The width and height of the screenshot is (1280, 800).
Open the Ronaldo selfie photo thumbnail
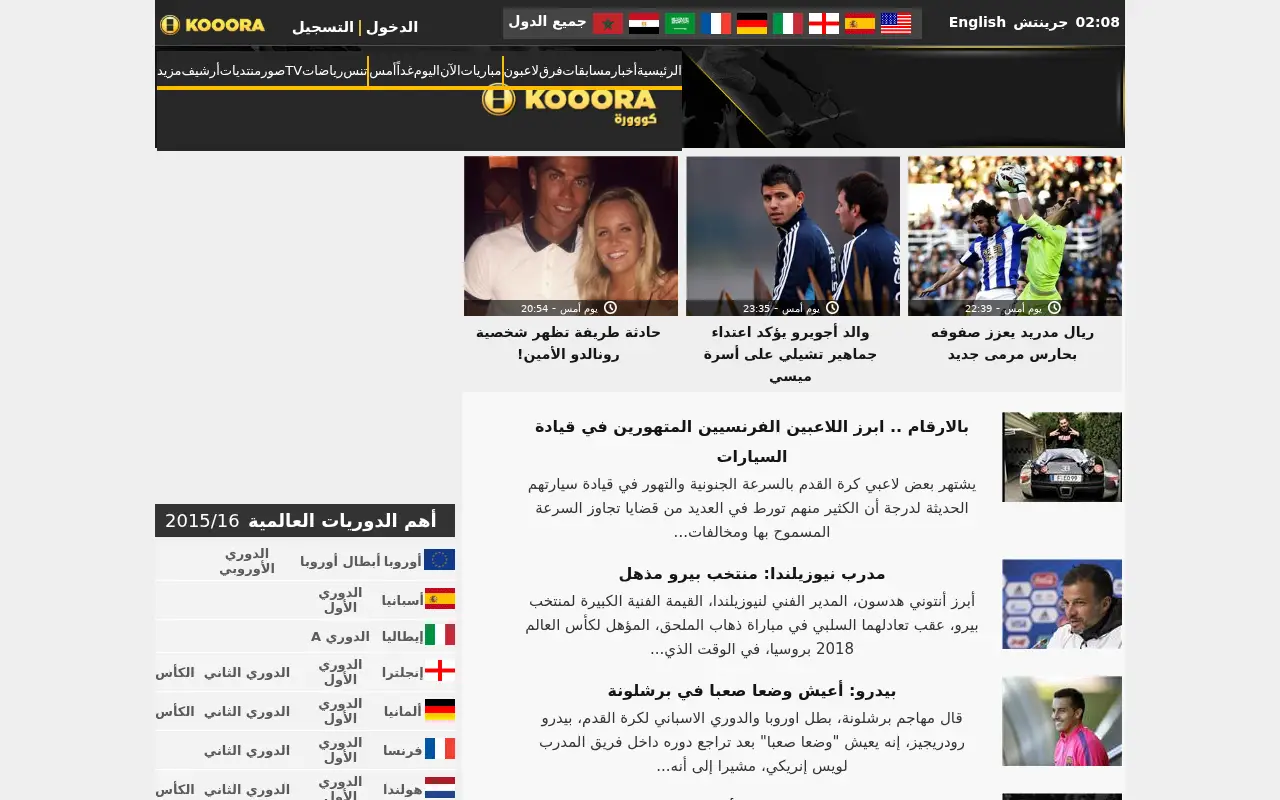pos(571,236)
